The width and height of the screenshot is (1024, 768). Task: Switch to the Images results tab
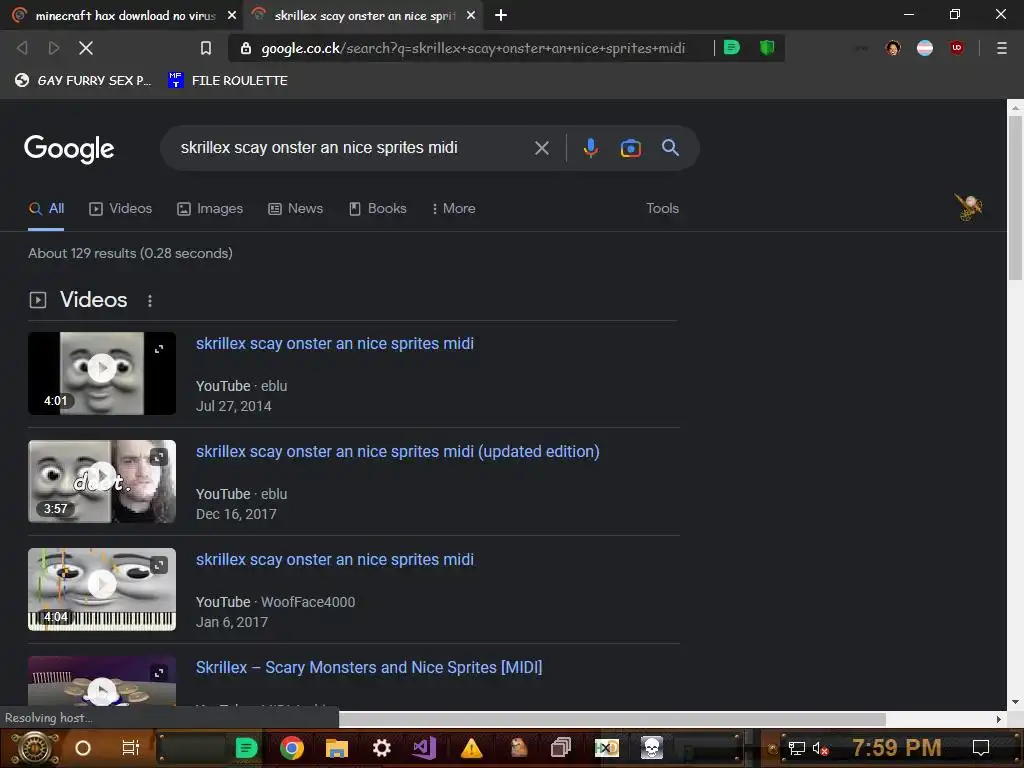pyautogui.click(x=210, y=208)
